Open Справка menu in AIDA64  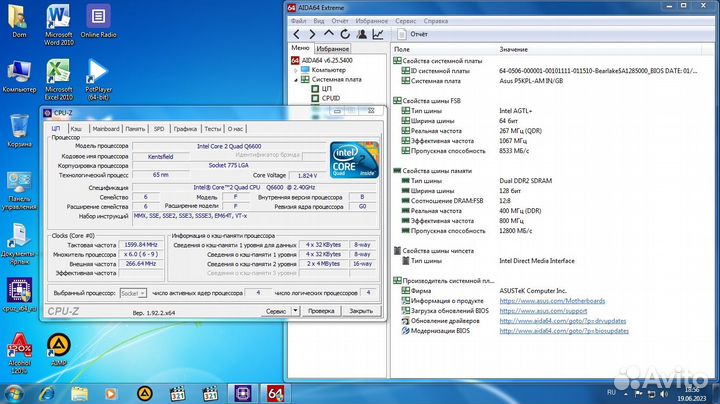[x=436, y=21]
